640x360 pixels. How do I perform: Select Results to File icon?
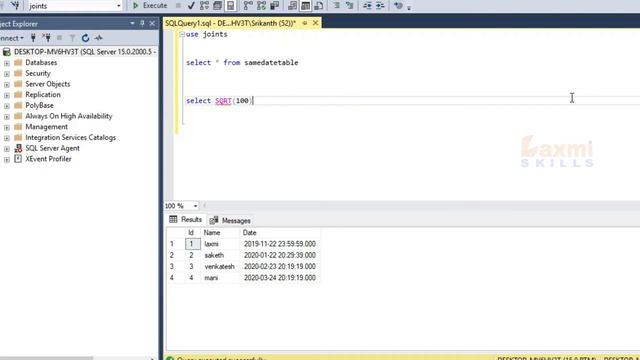tap(319, 6)
